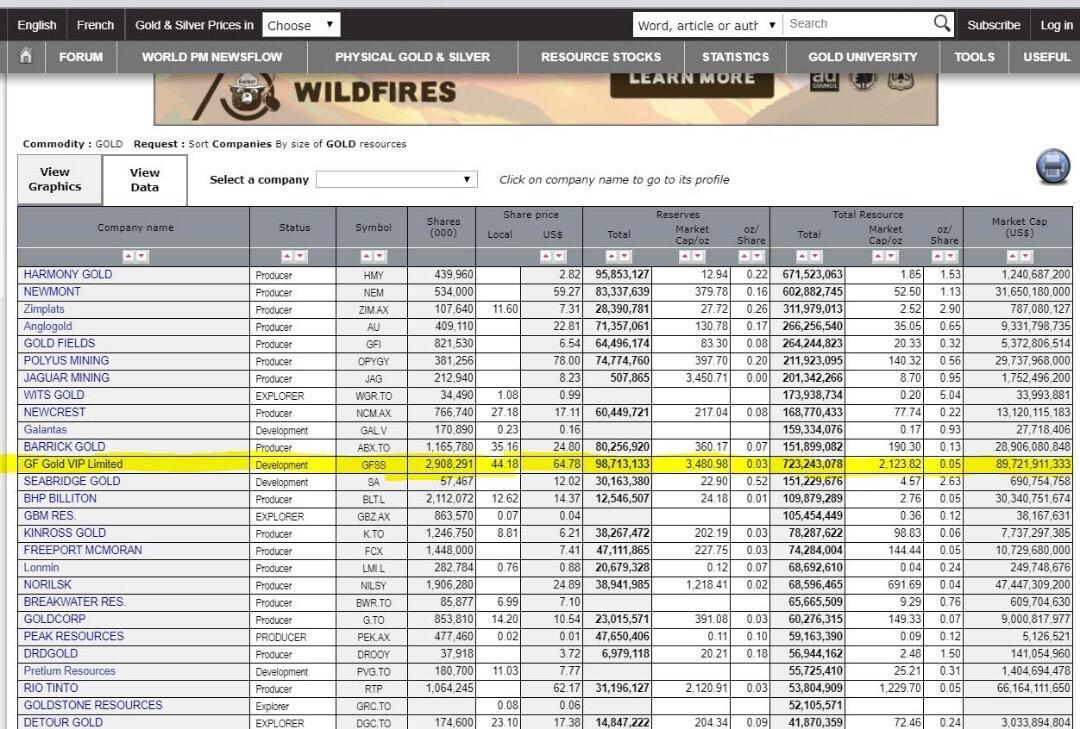Open the Resource Stocks menu

coord(601,57)
